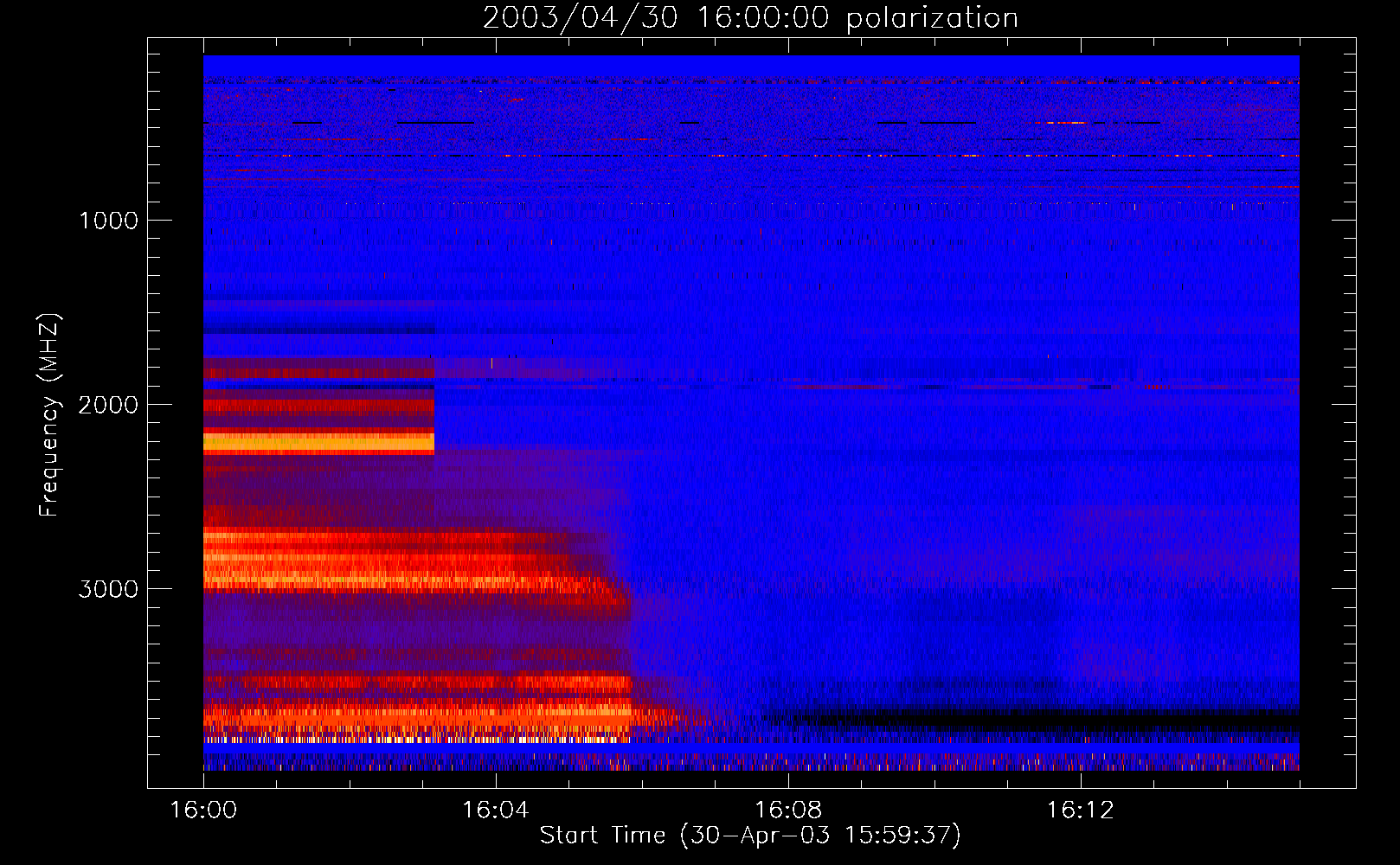Click the "Start Time (30-Apr-03 15:59:37)" label
The height and width of the screenshot is (865, 1400).
click(x=750, y=836)
